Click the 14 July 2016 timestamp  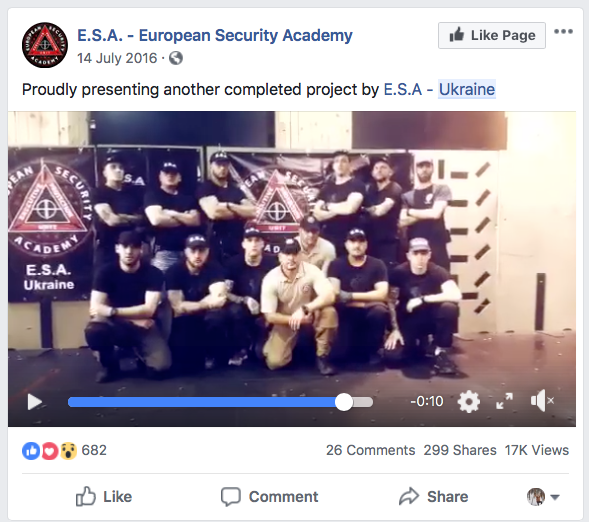pos(117,58)
